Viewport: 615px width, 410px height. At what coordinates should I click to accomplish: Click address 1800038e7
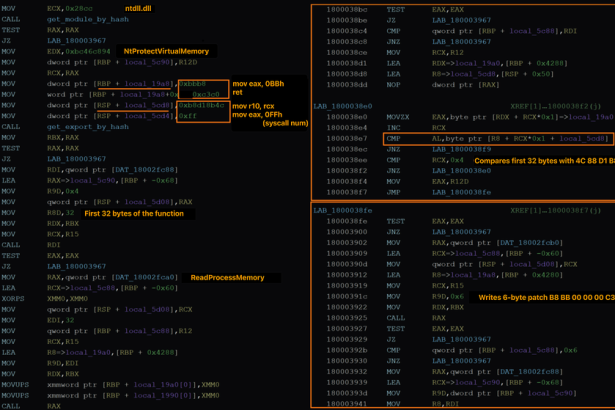tap(347, 138)
